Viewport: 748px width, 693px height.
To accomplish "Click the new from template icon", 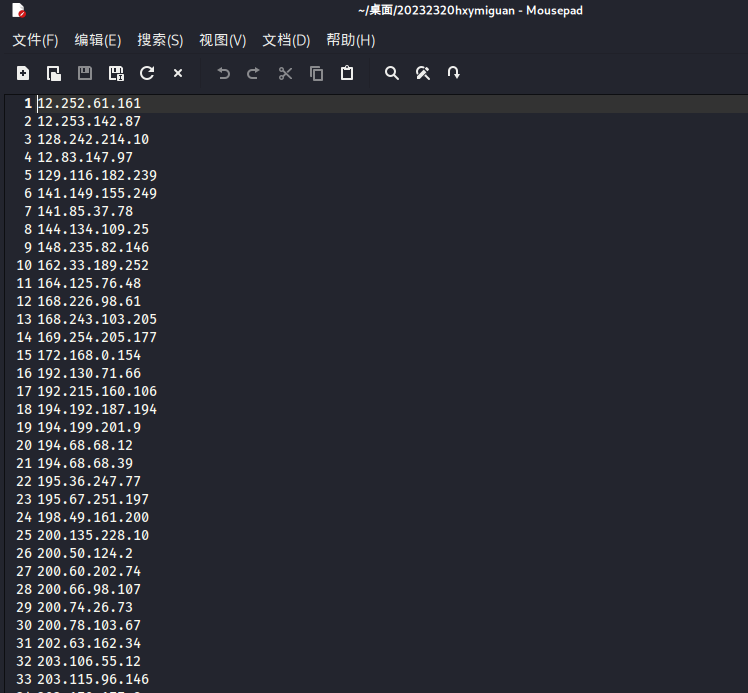I will point(53,73).
